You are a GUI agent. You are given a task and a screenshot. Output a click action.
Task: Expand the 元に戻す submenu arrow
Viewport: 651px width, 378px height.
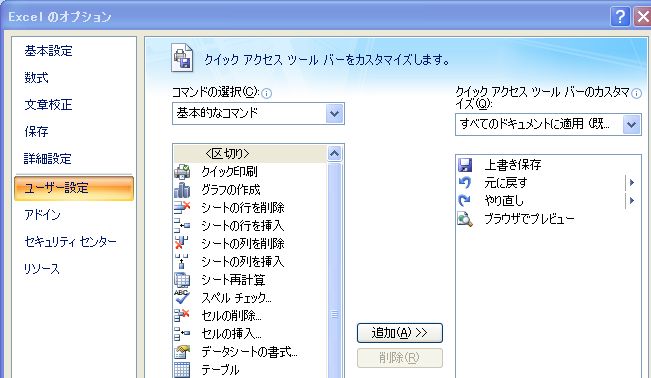pos(631,183)
